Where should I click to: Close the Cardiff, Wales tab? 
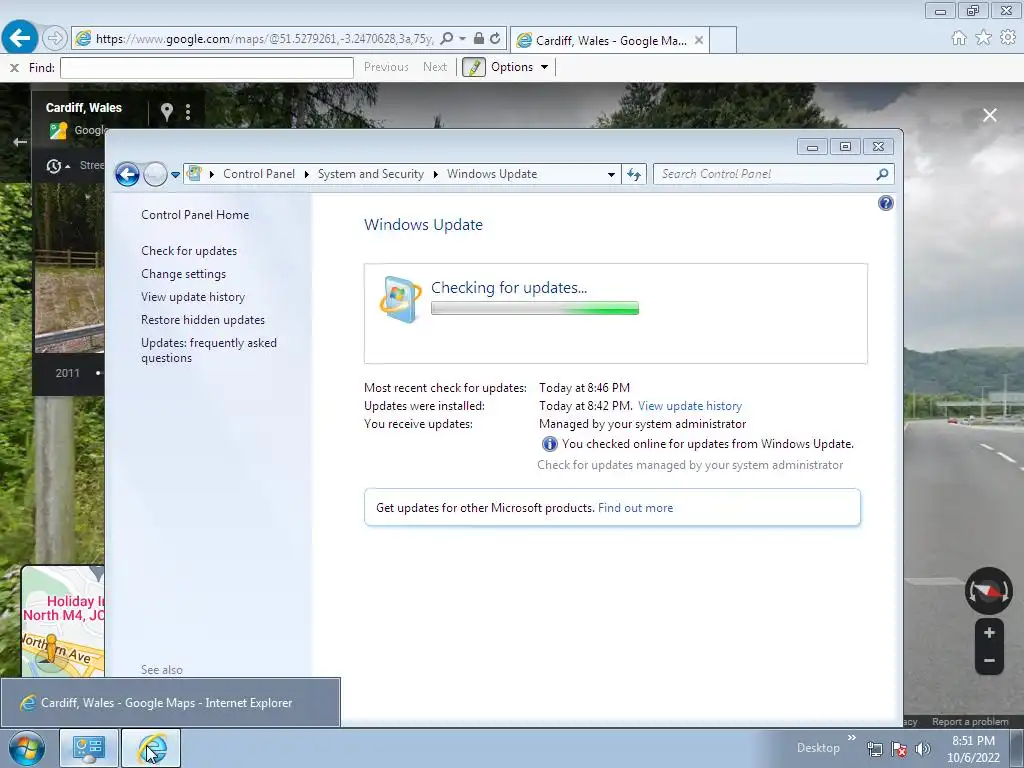tap(699, 40)
